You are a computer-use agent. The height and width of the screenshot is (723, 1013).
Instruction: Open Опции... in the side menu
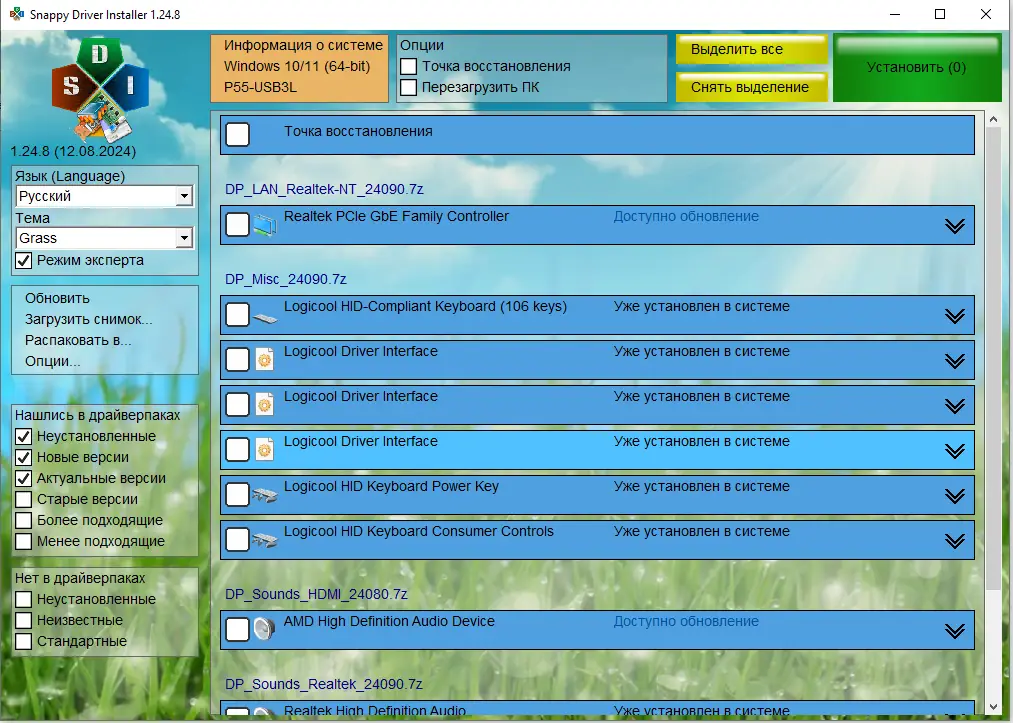pos(52,361)
